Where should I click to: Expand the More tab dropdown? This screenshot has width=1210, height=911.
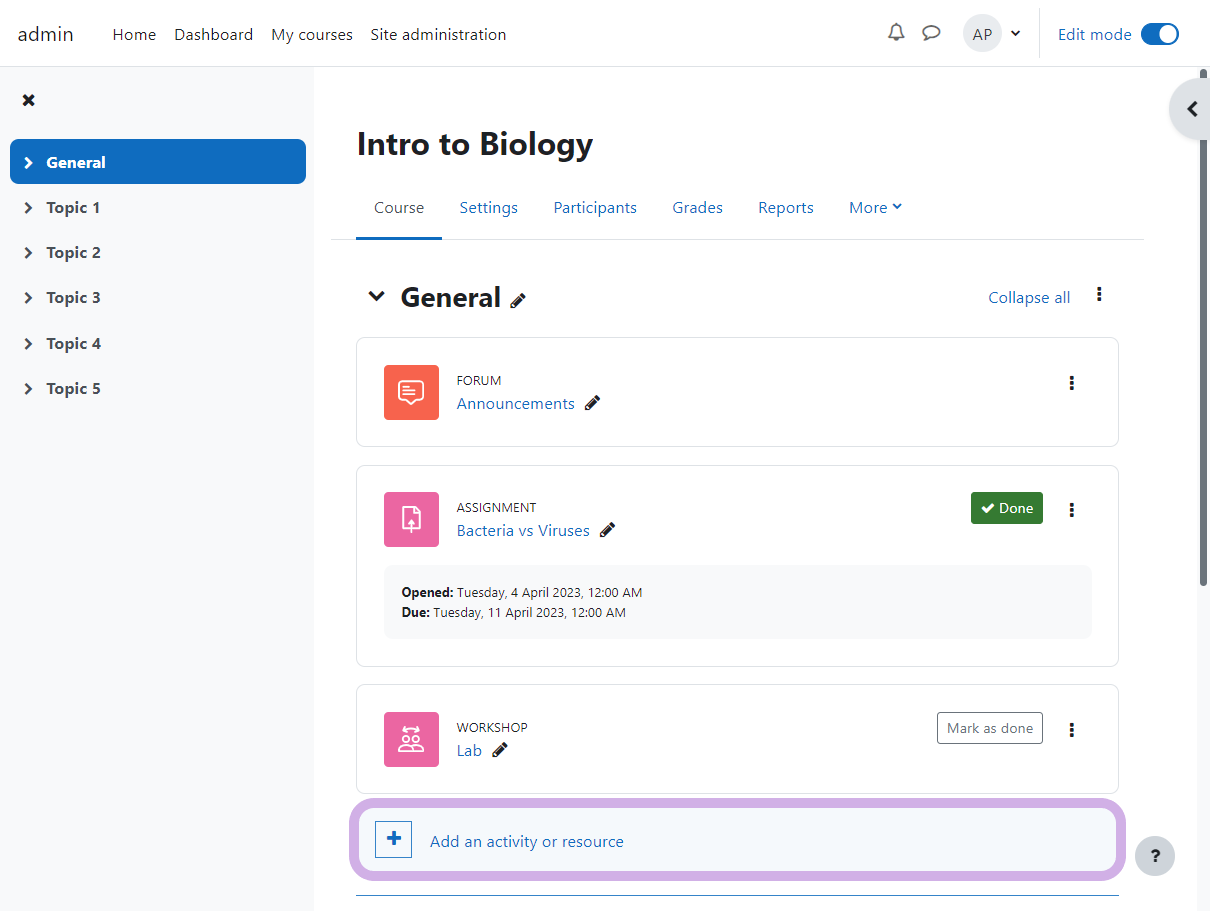click(x=875, y=207)
